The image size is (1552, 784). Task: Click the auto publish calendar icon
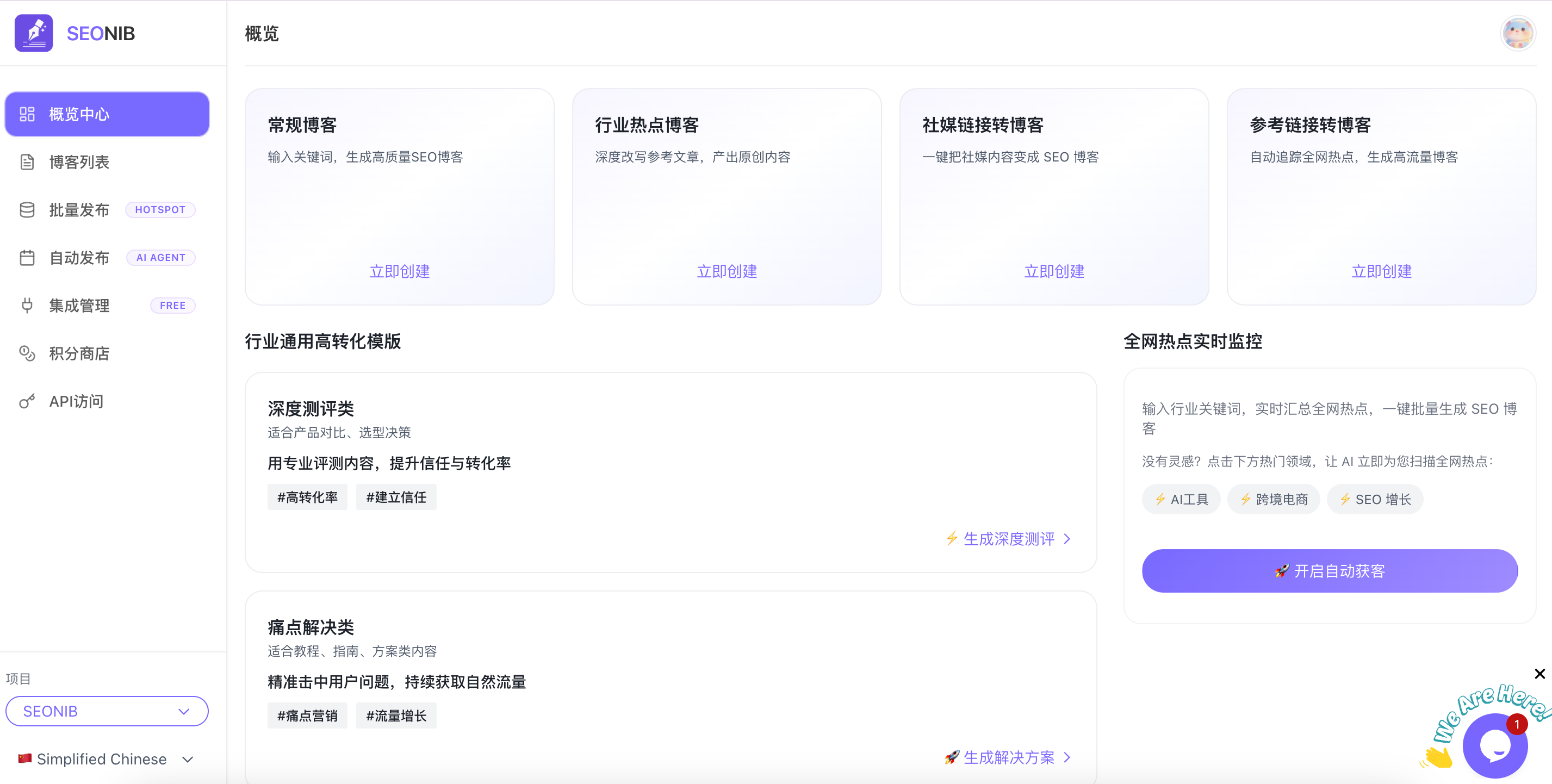pos(27,258)
